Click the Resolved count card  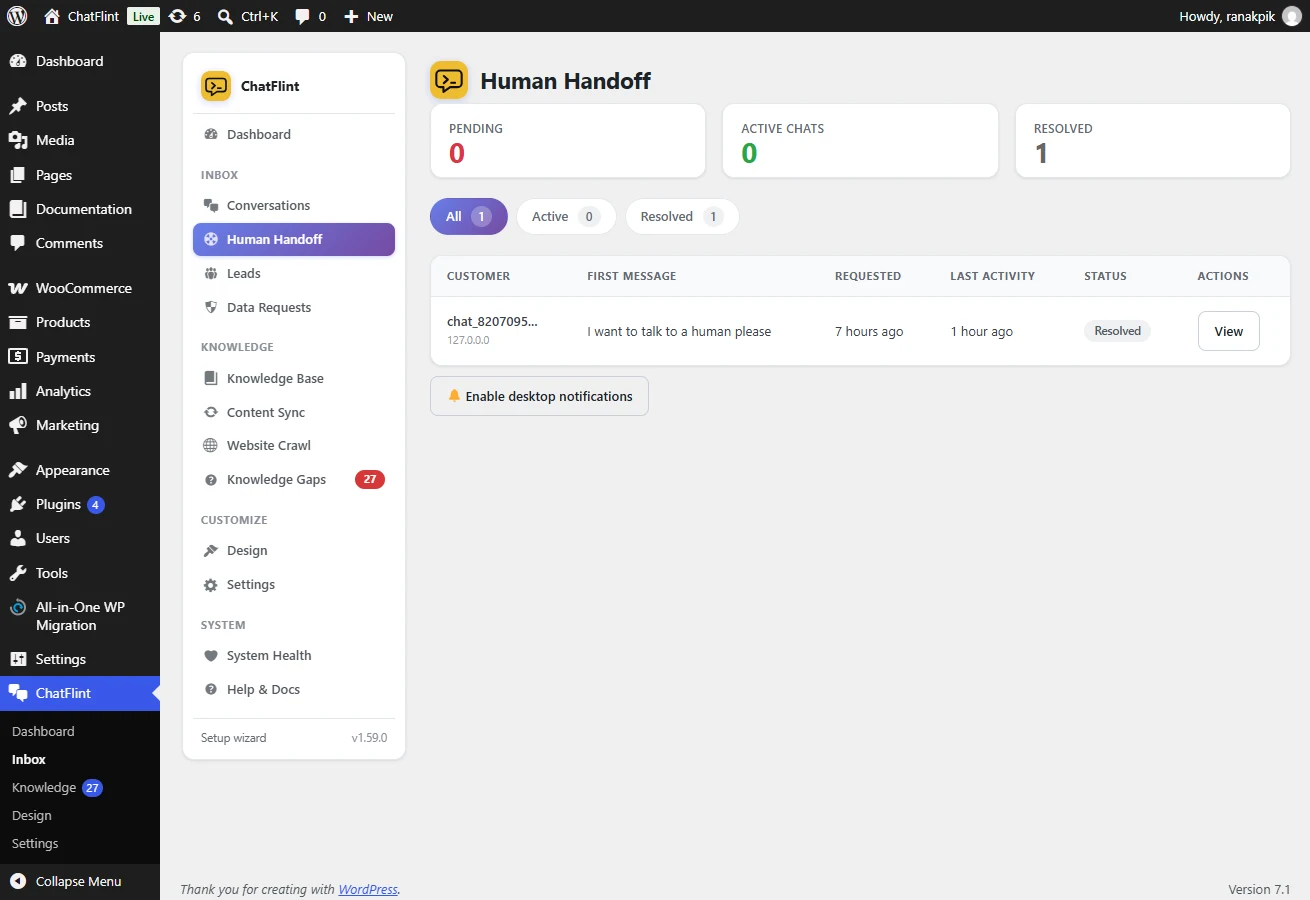1153,141
